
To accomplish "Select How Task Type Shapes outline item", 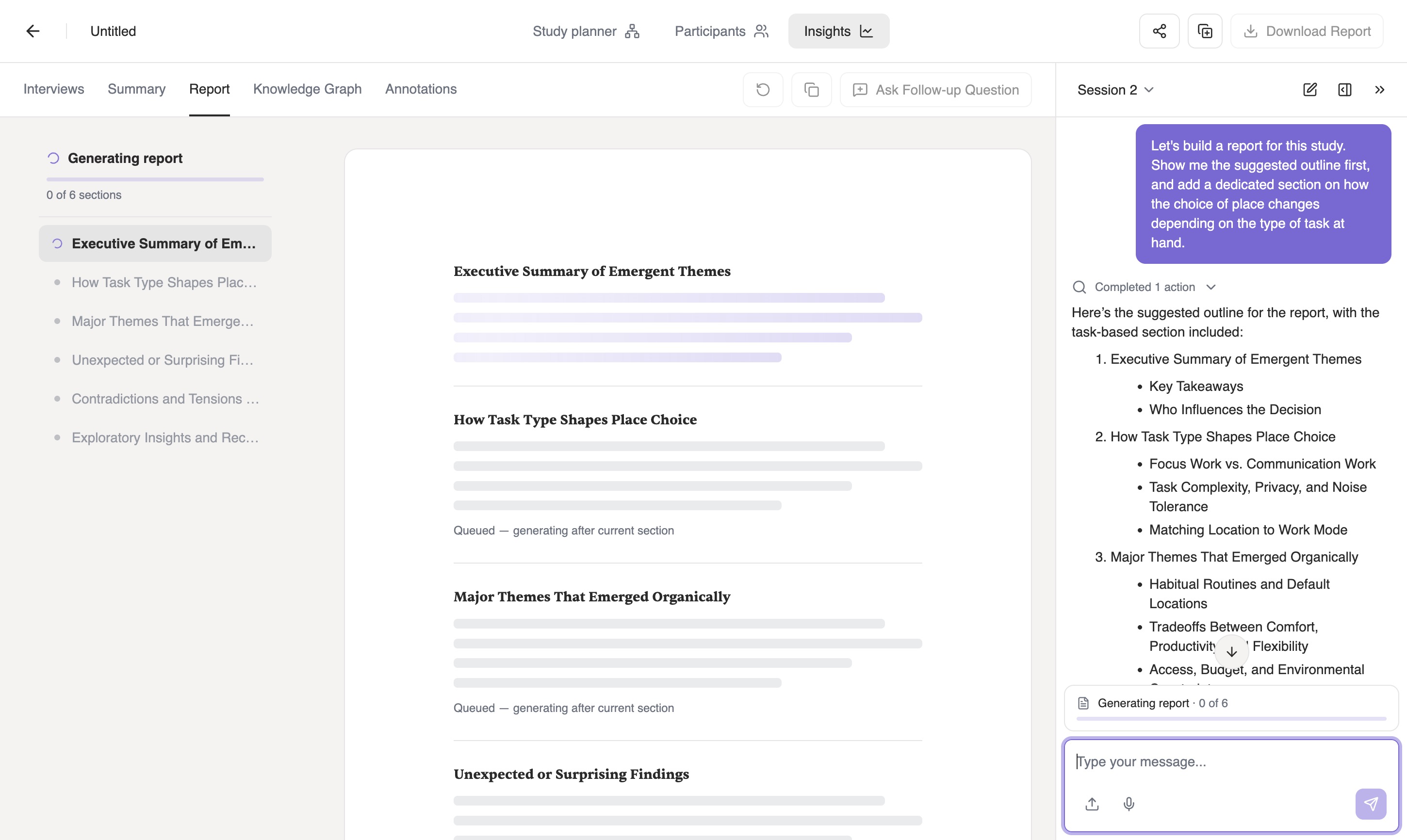I will 155,282.
